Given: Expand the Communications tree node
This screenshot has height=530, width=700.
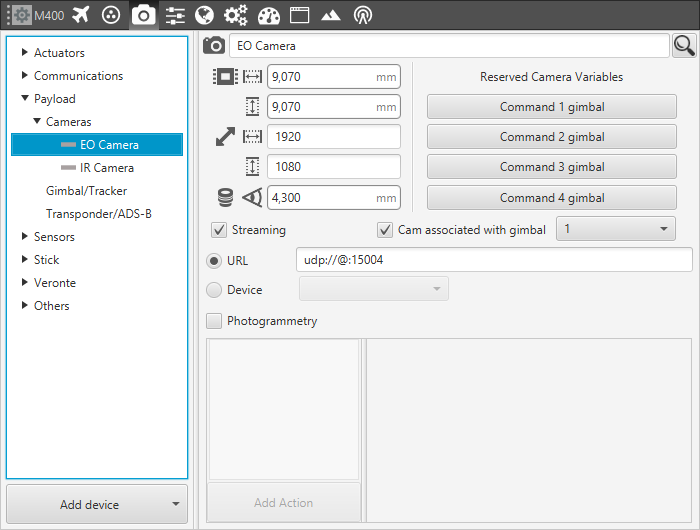Looking at the screenshot, I should (25, 75).
